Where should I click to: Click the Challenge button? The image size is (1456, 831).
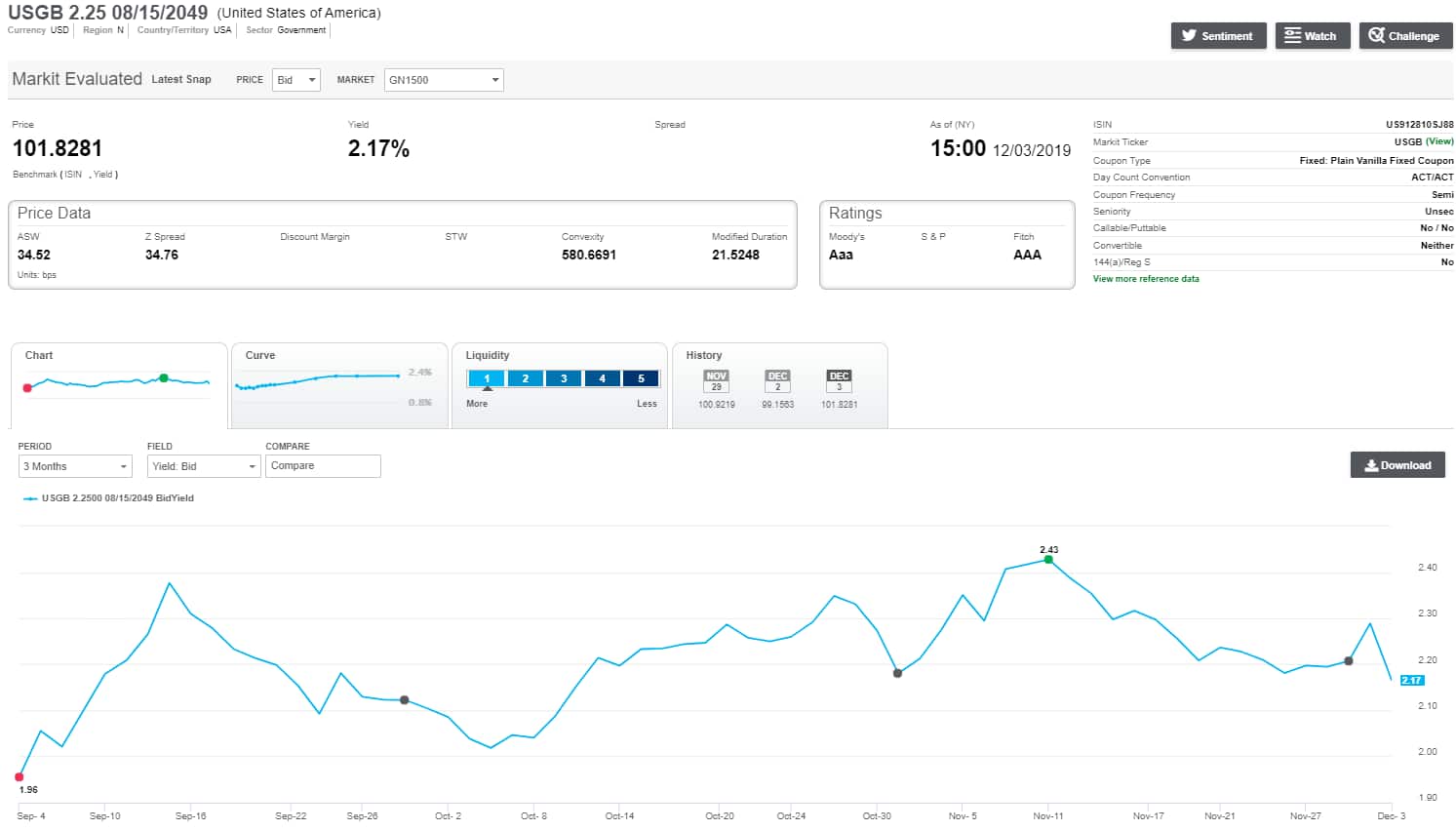click(1406, 36)
